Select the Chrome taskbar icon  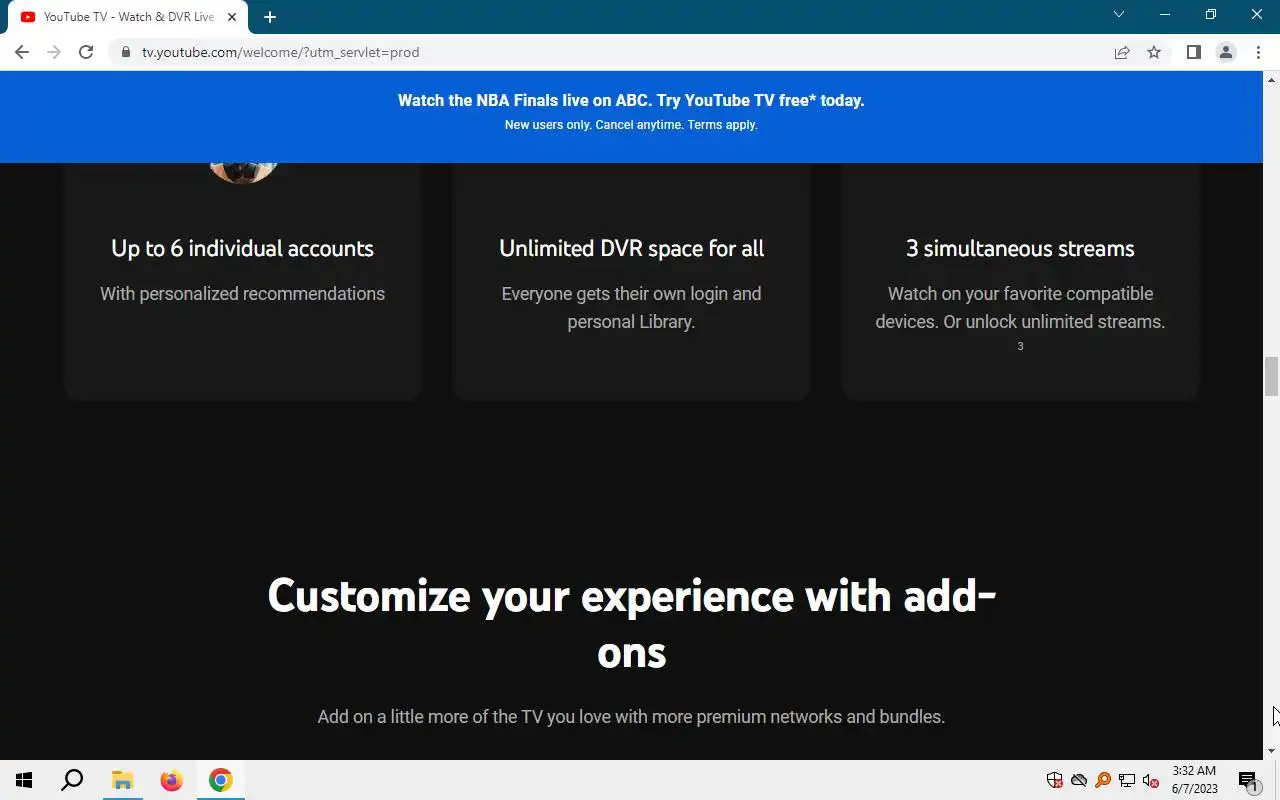click(220, 780)
